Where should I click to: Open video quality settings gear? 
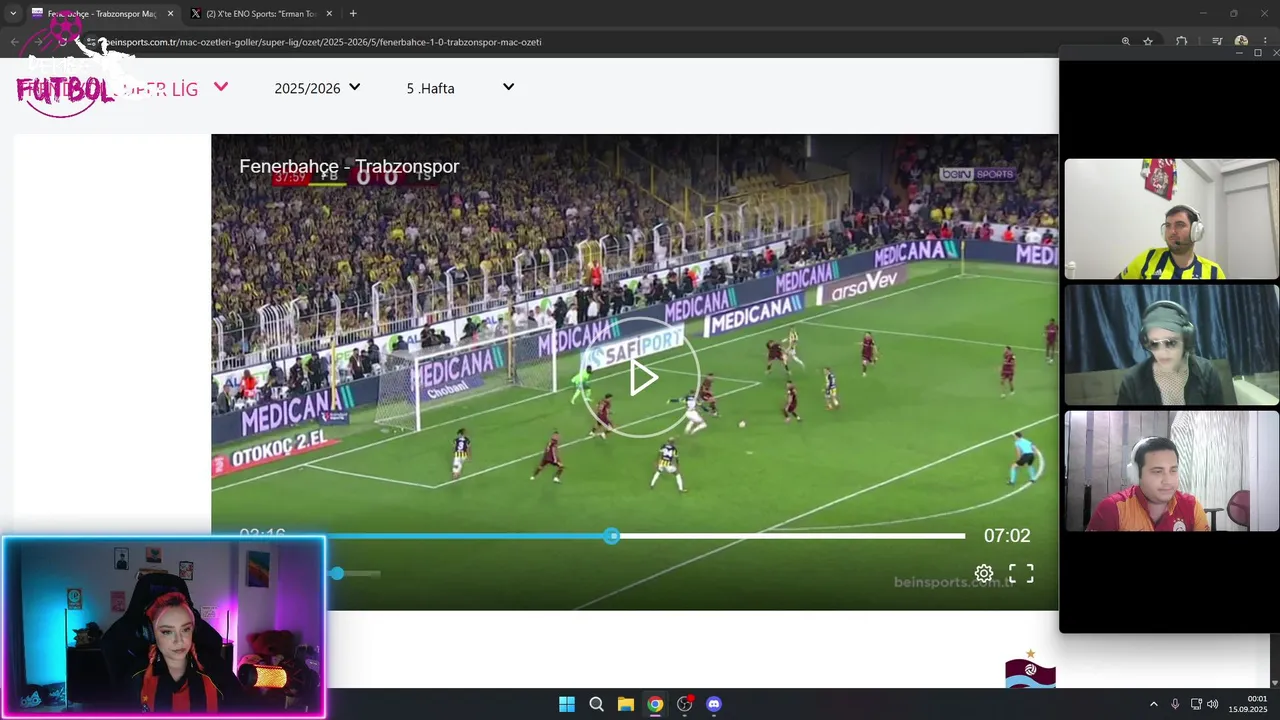(984, 573)
